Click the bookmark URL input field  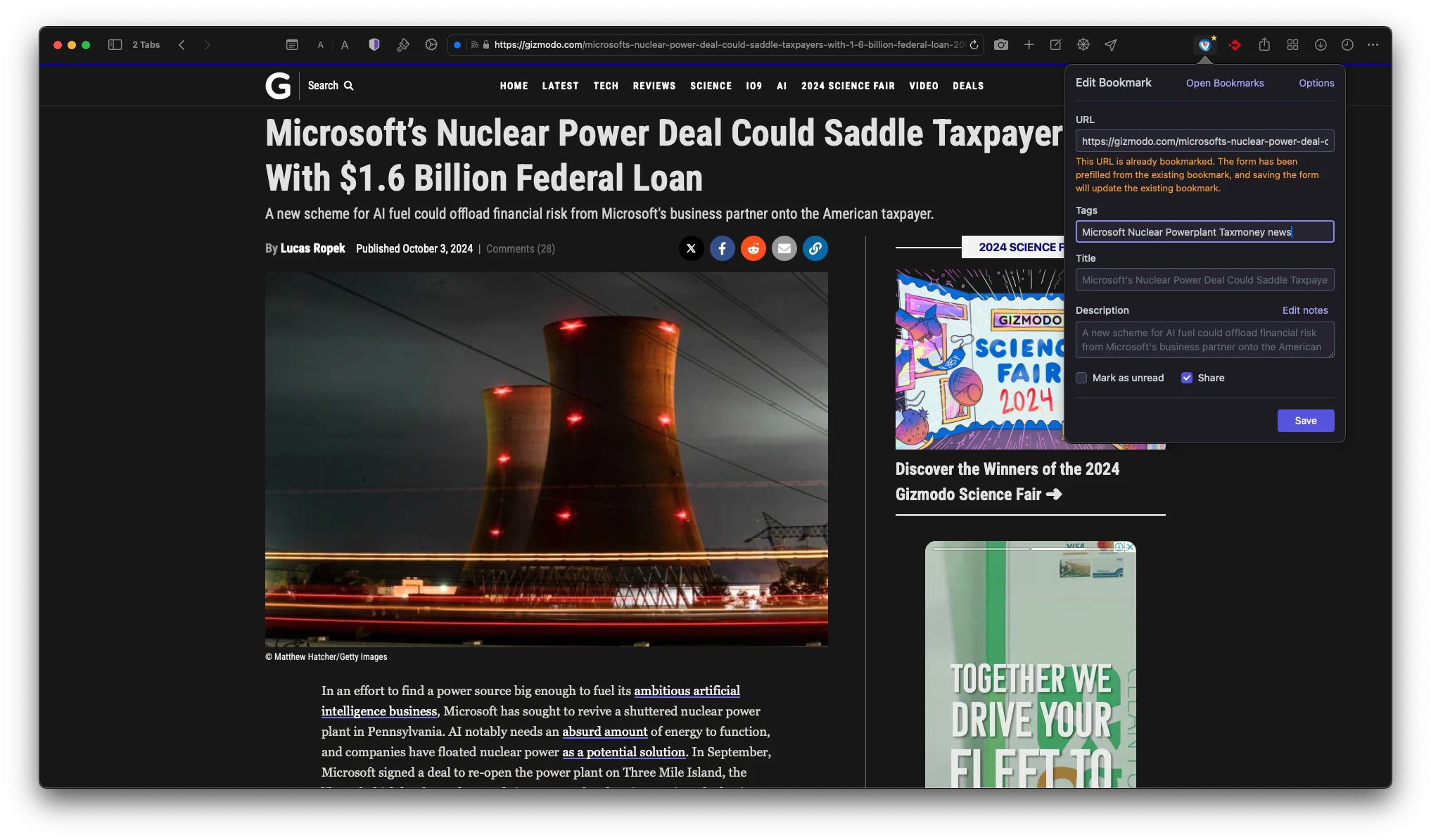click(1204, 141)
